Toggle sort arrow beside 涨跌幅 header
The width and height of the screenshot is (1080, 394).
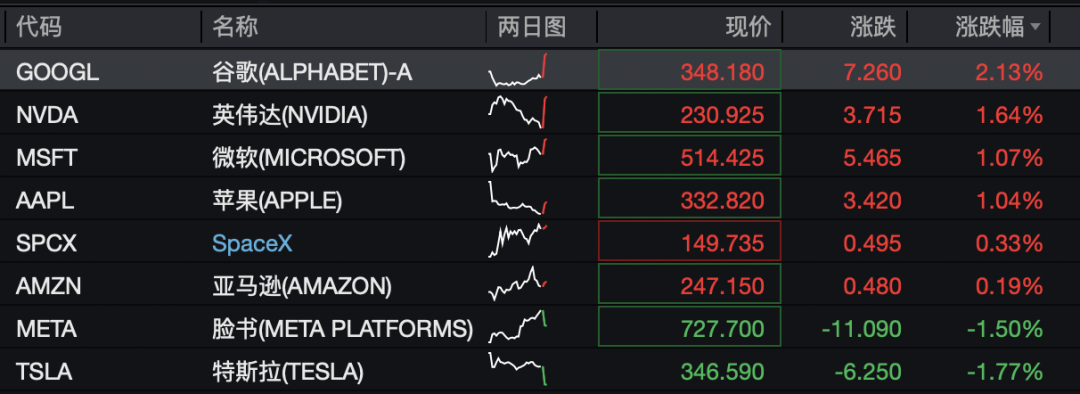1035,28
